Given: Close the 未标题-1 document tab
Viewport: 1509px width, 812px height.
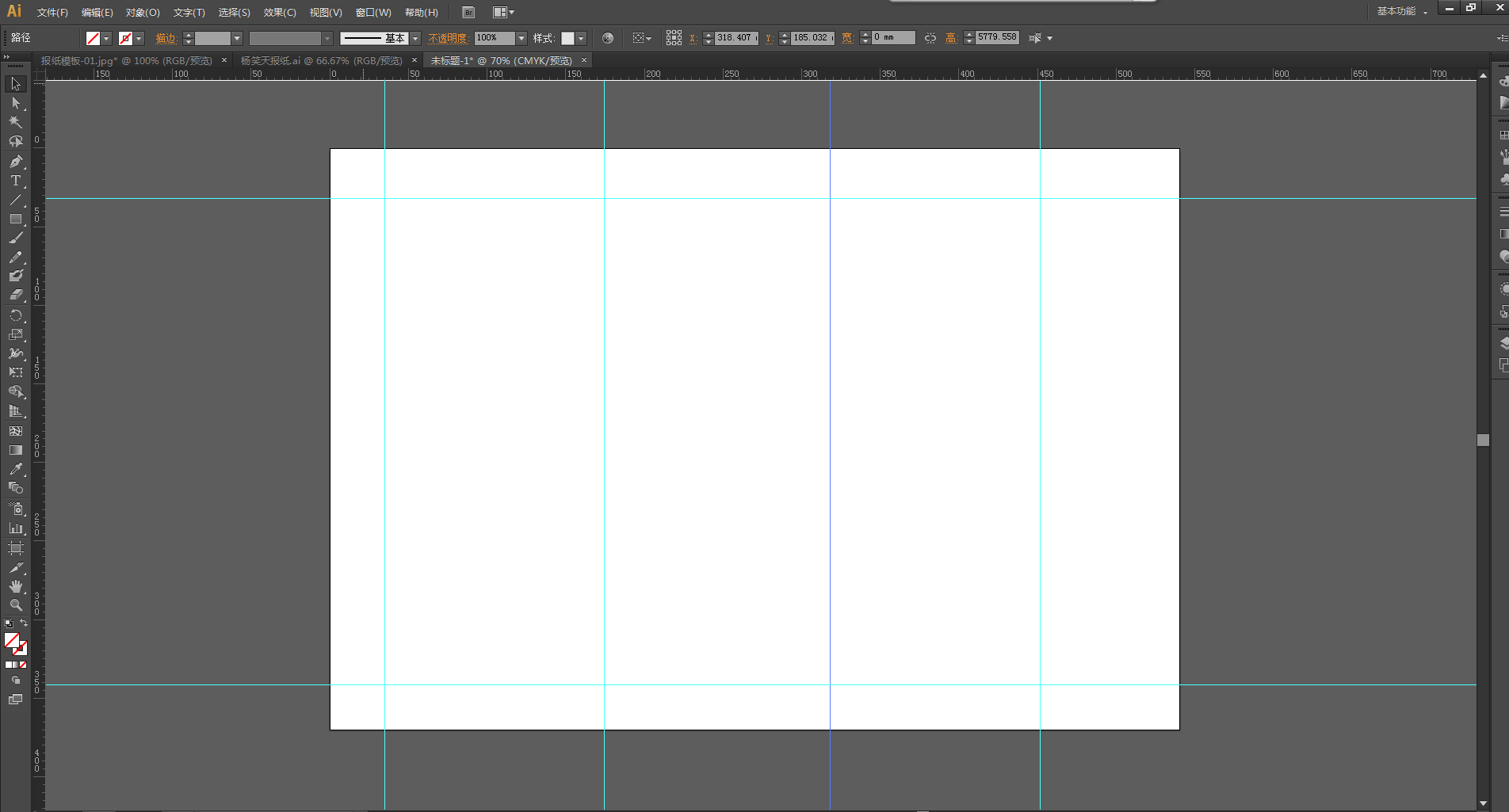Looking at the screenshot, I should coord(584,60).
